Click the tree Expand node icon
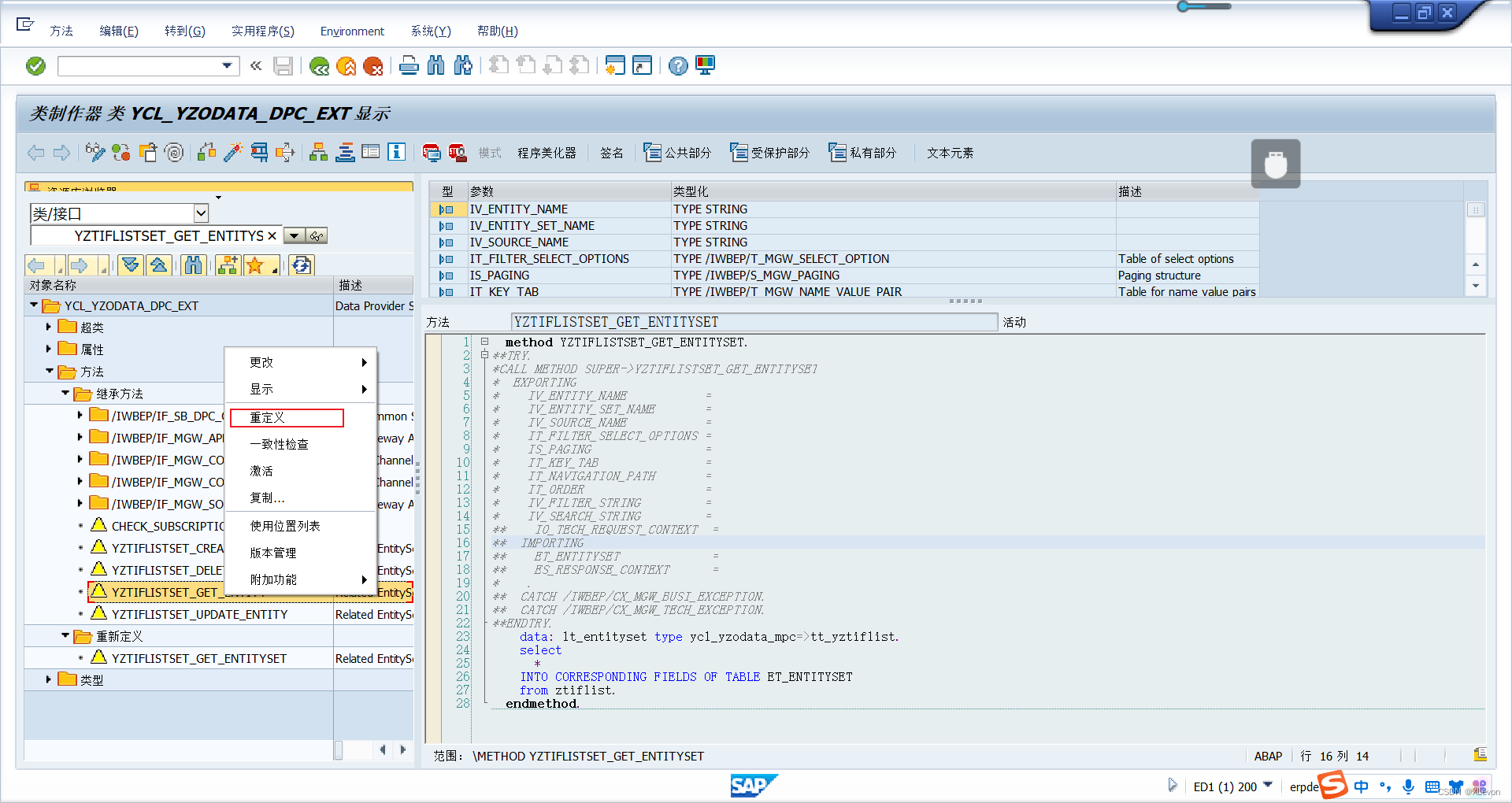 tap(131, 265)
